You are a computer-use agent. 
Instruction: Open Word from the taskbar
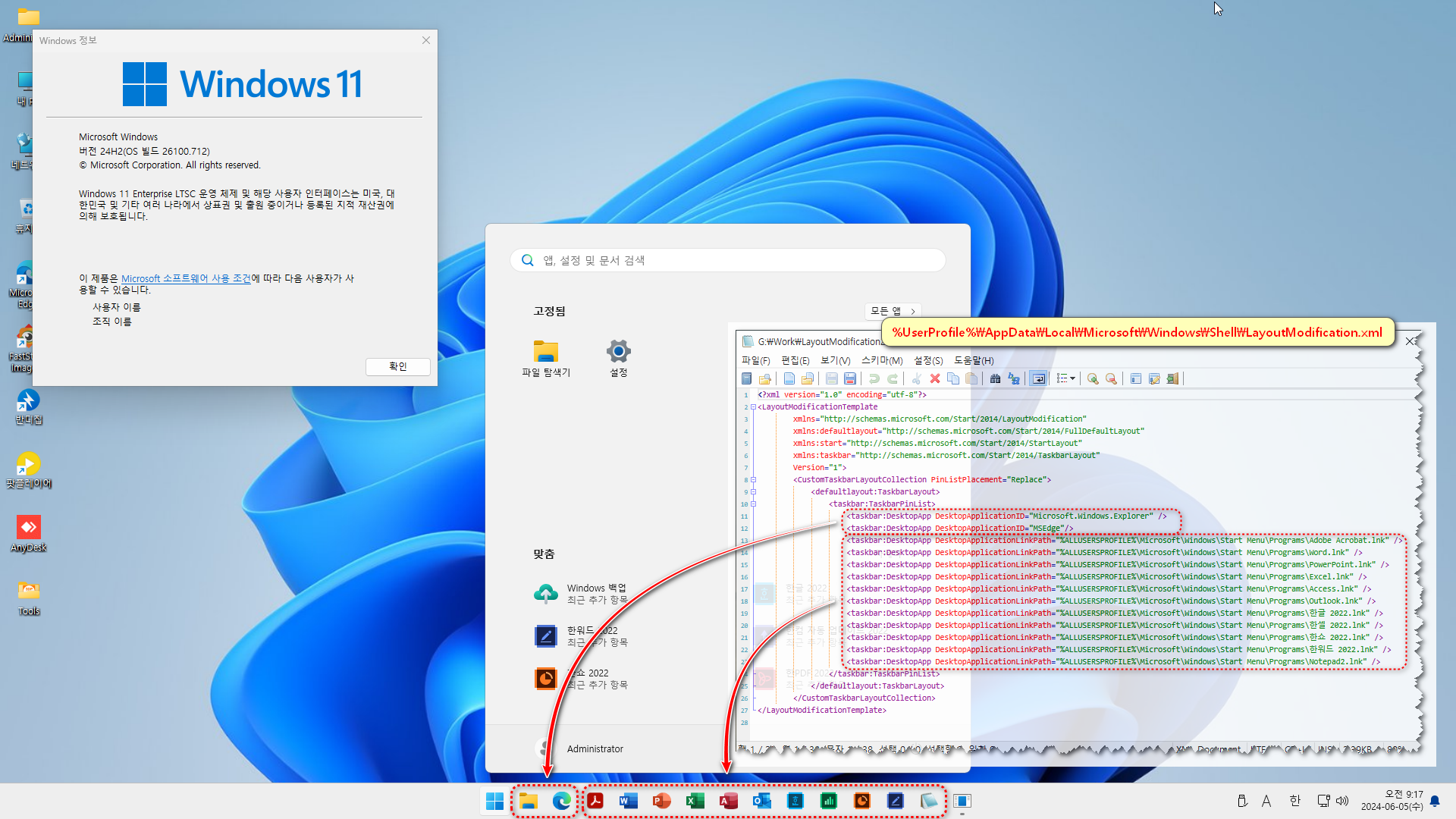(629, 801)
